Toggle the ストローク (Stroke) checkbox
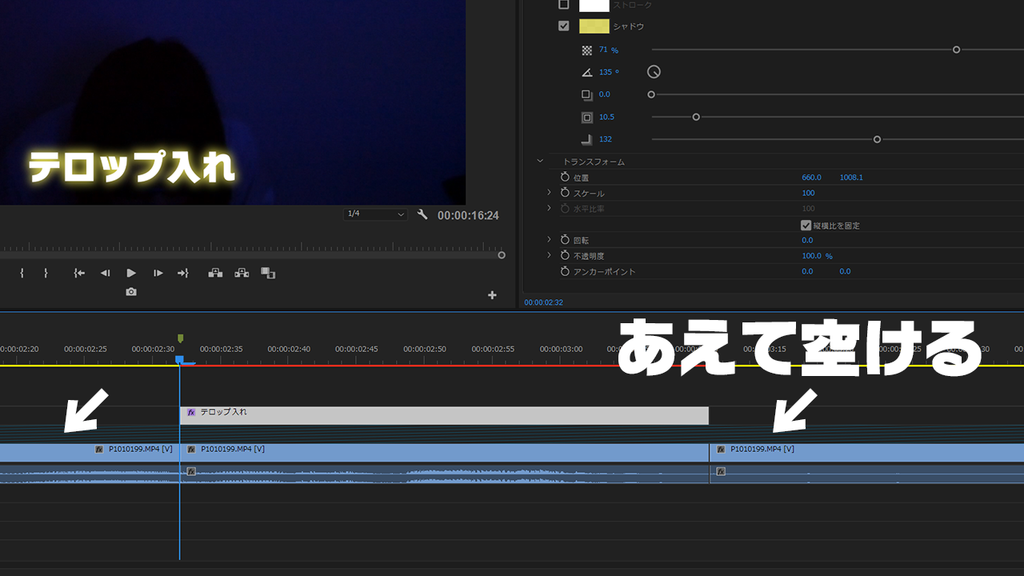This screenshot has width=1024, height=576. pyautogui.click(x=564, y=5)
